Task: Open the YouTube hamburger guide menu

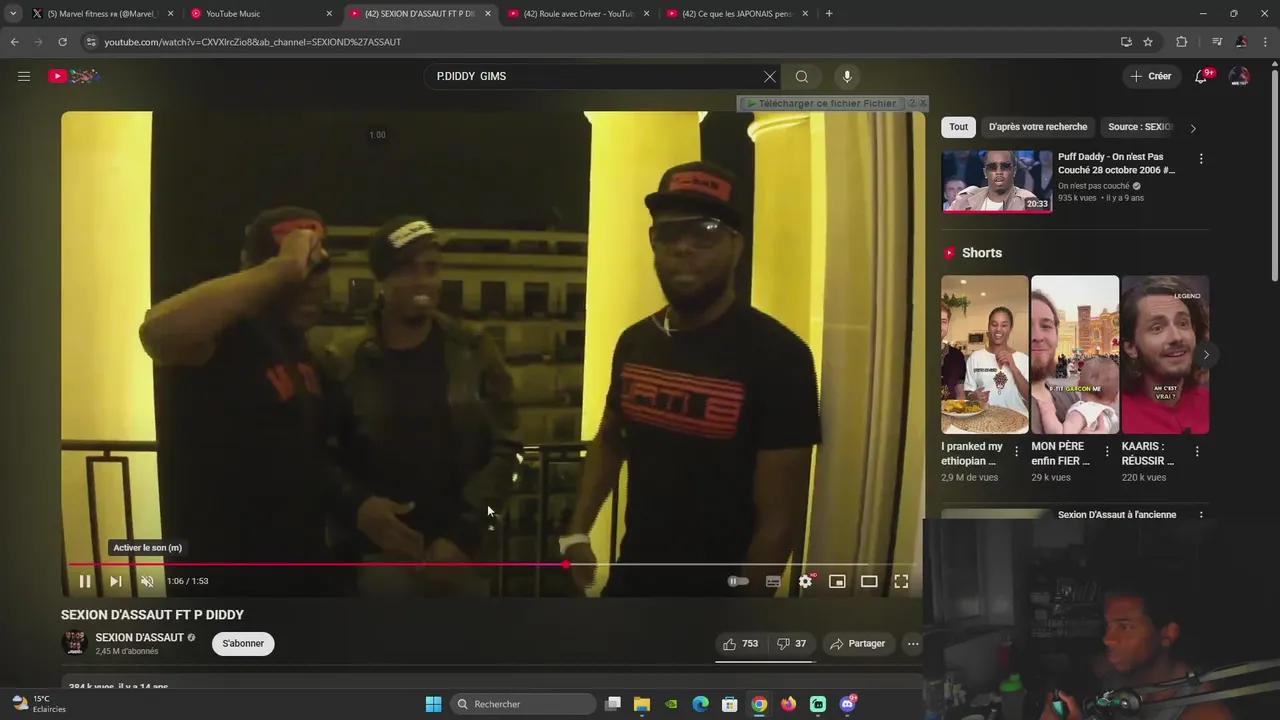Action: 24,76
